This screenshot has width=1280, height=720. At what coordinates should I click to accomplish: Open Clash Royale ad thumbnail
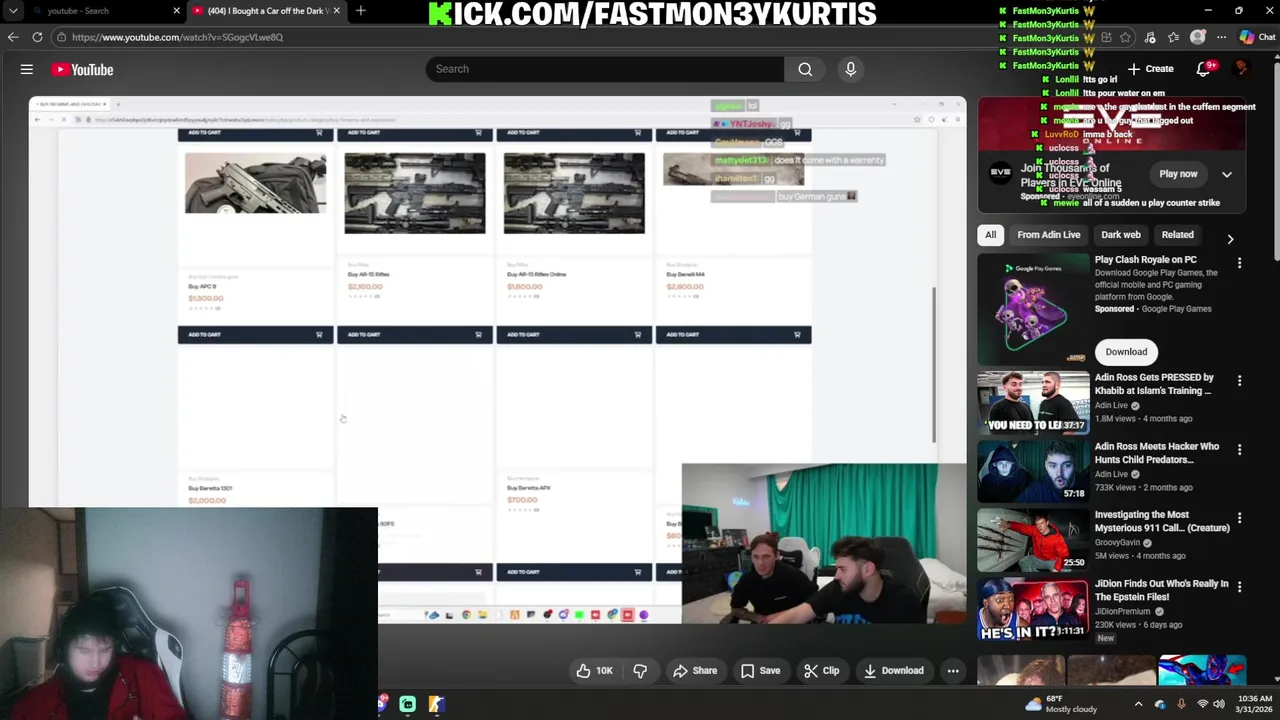pyautogui.click(x=1033, y=309)
